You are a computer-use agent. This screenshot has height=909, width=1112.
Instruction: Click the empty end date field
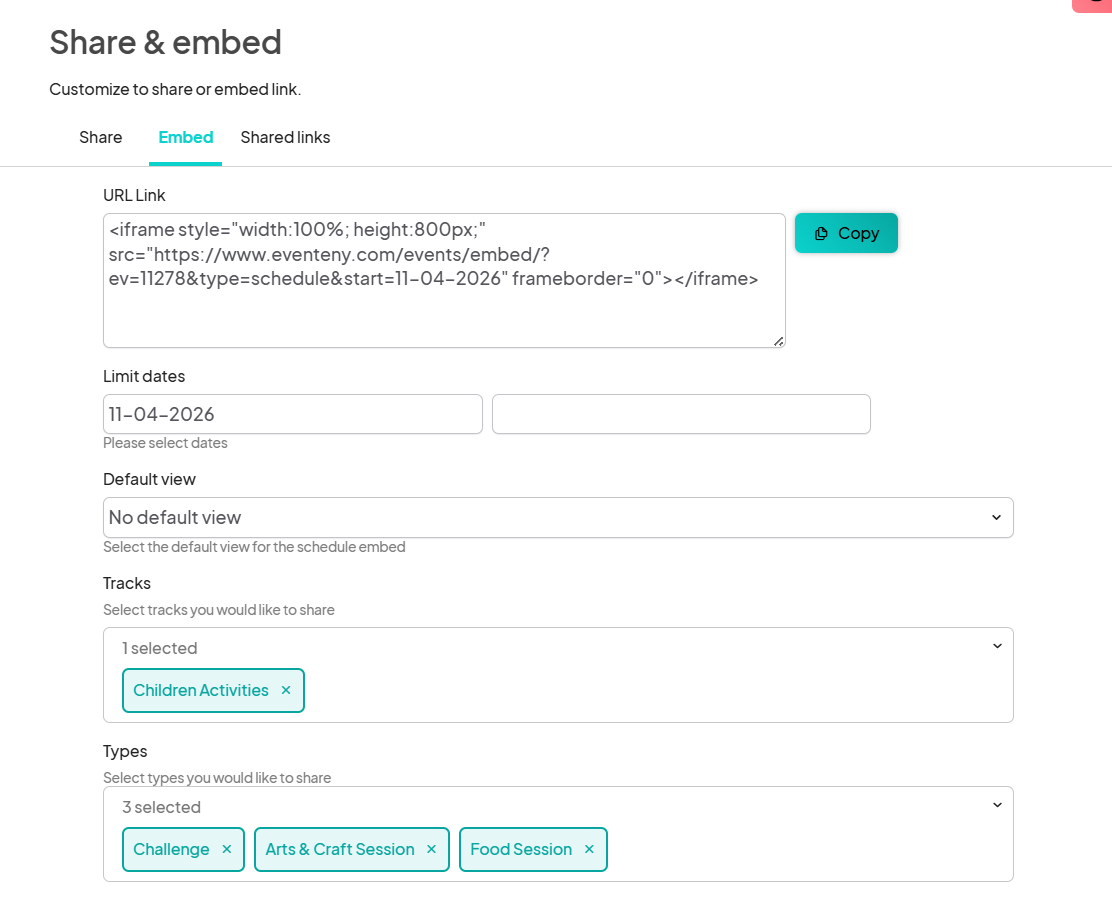click(x=681, y=414)
